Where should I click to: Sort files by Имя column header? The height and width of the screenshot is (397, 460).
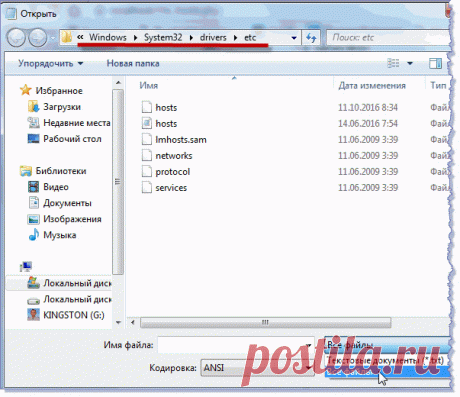tap(149, 86)
